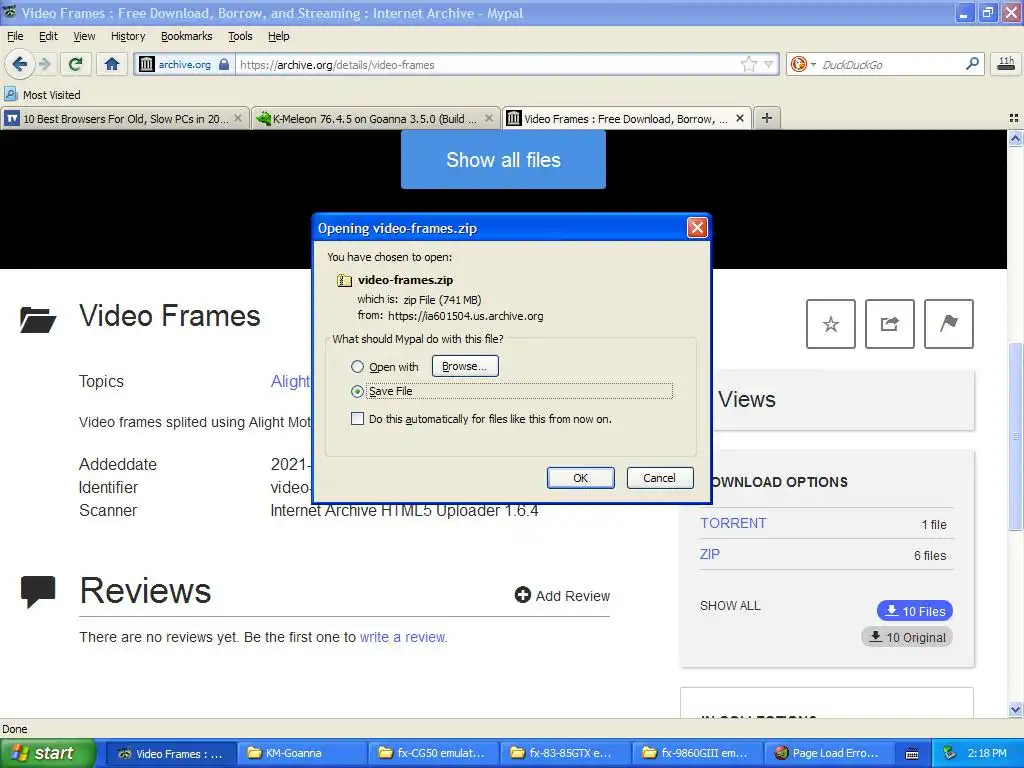The height and width of the screenshot is (768, 1024).
Task: Open the History menu
Action: pyautogui.click(x=128, y=36)
